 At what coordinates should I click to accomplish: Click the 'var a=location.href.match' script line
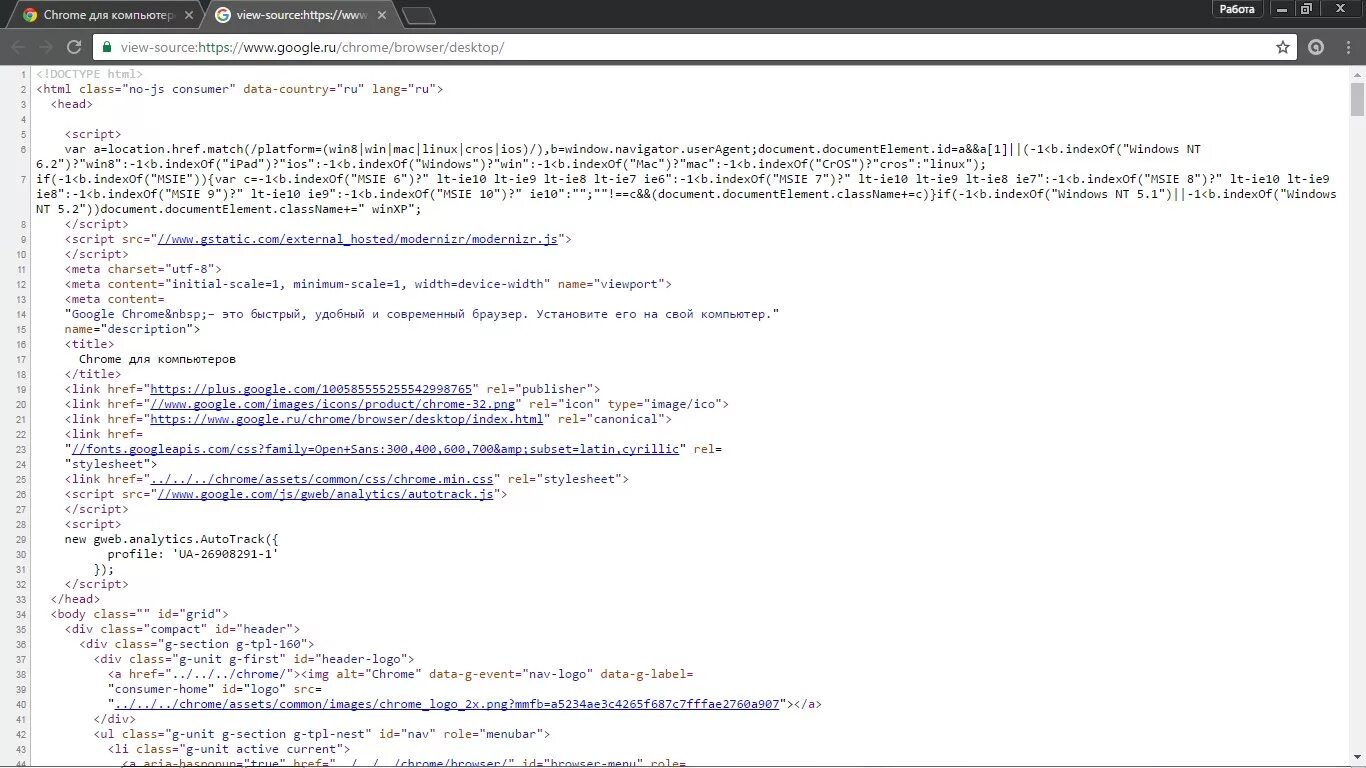[633, 149]
